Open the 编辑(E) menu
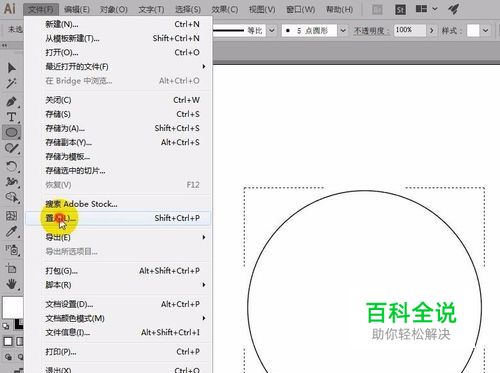 click(x=77, y=9)
